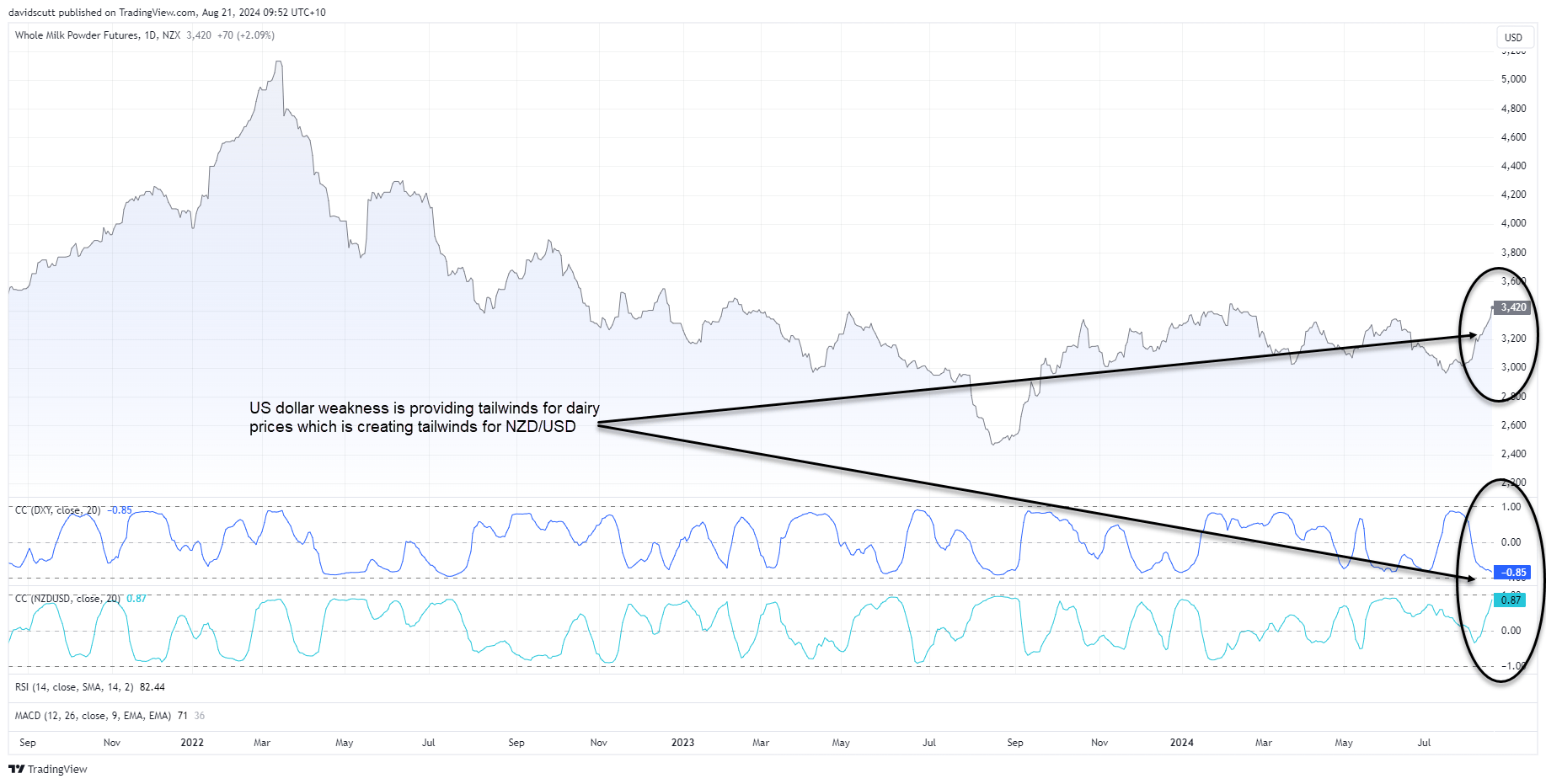Click the 5,000 price axis label
Screen dimensions: 1546x784
click(1513, 79)
